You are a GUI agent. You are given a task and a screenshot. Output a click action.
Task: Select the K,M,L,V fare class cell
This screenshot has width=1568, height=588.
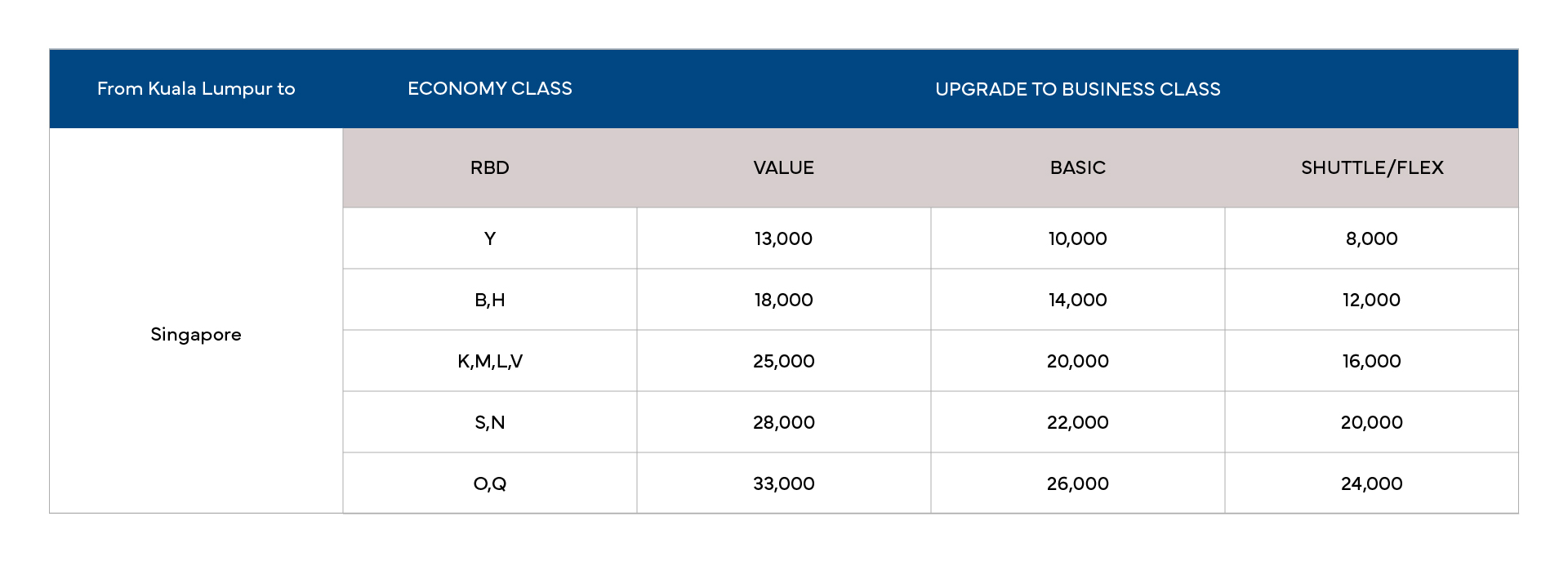click(x=490, y=361)
